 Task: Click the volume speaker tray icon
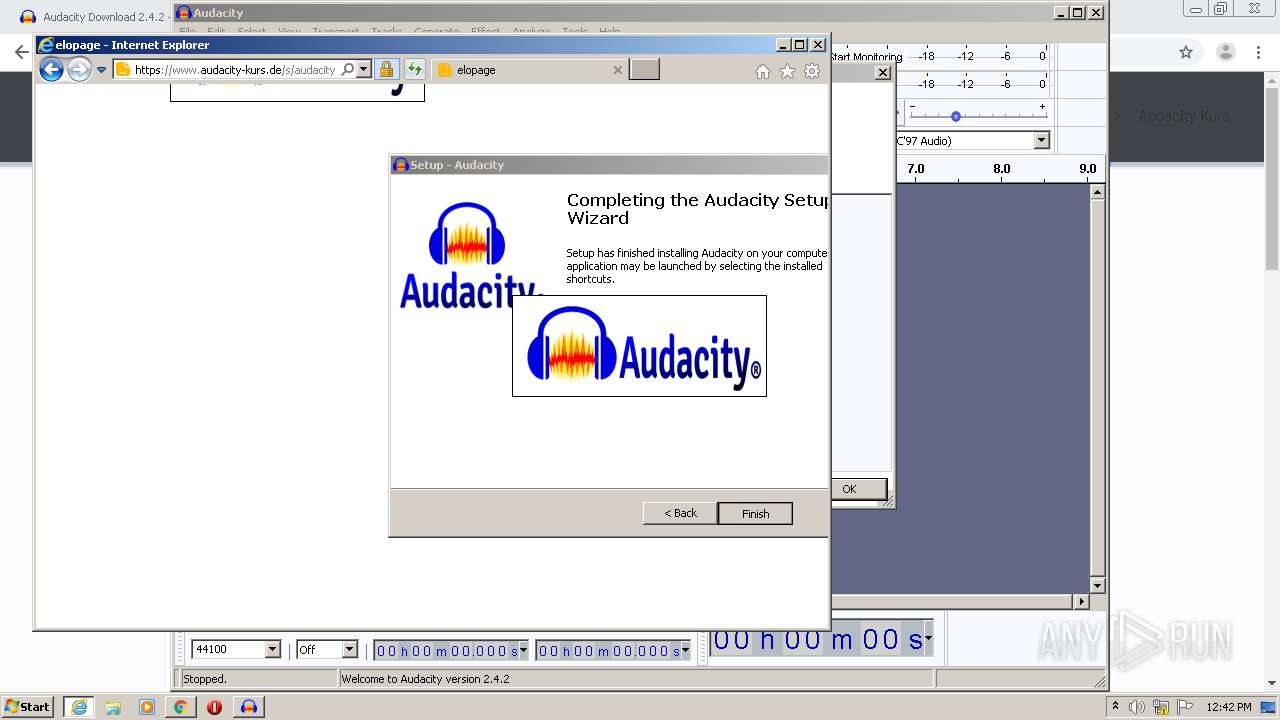coord(1136,707)
